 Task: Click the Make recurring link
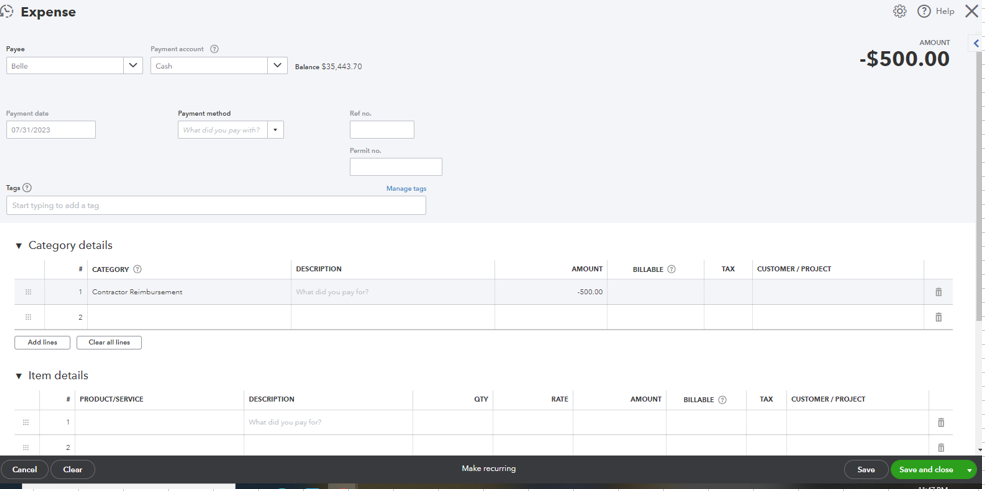pos(489,468)
